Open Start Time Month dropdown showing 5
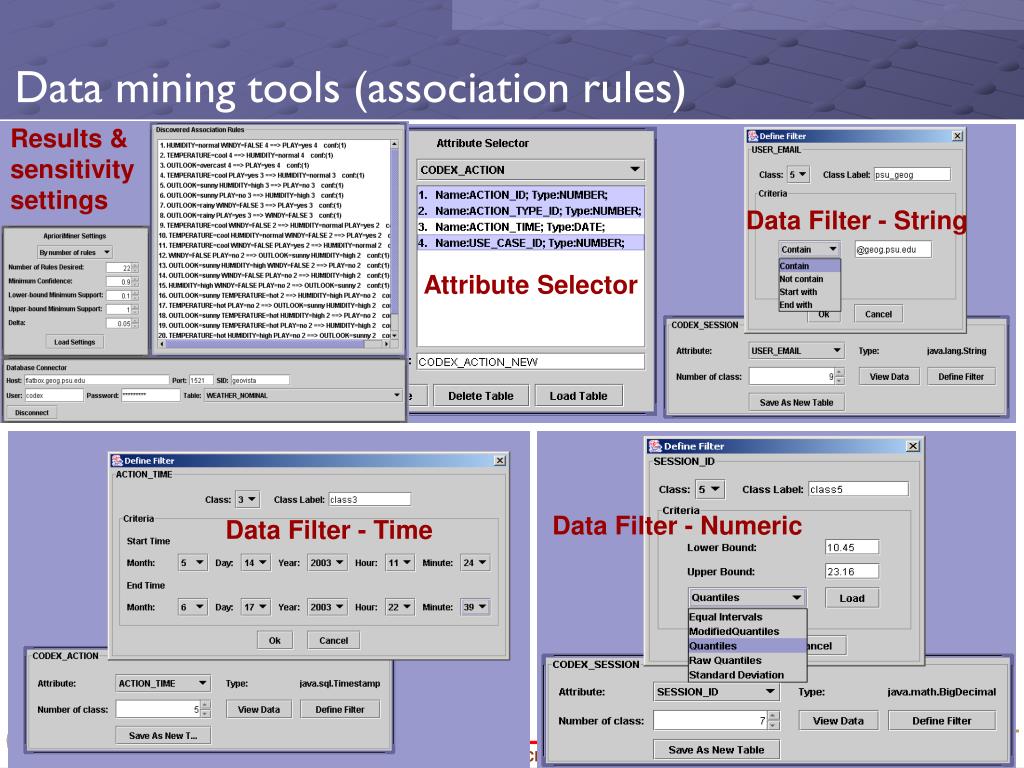 (192, 562)
